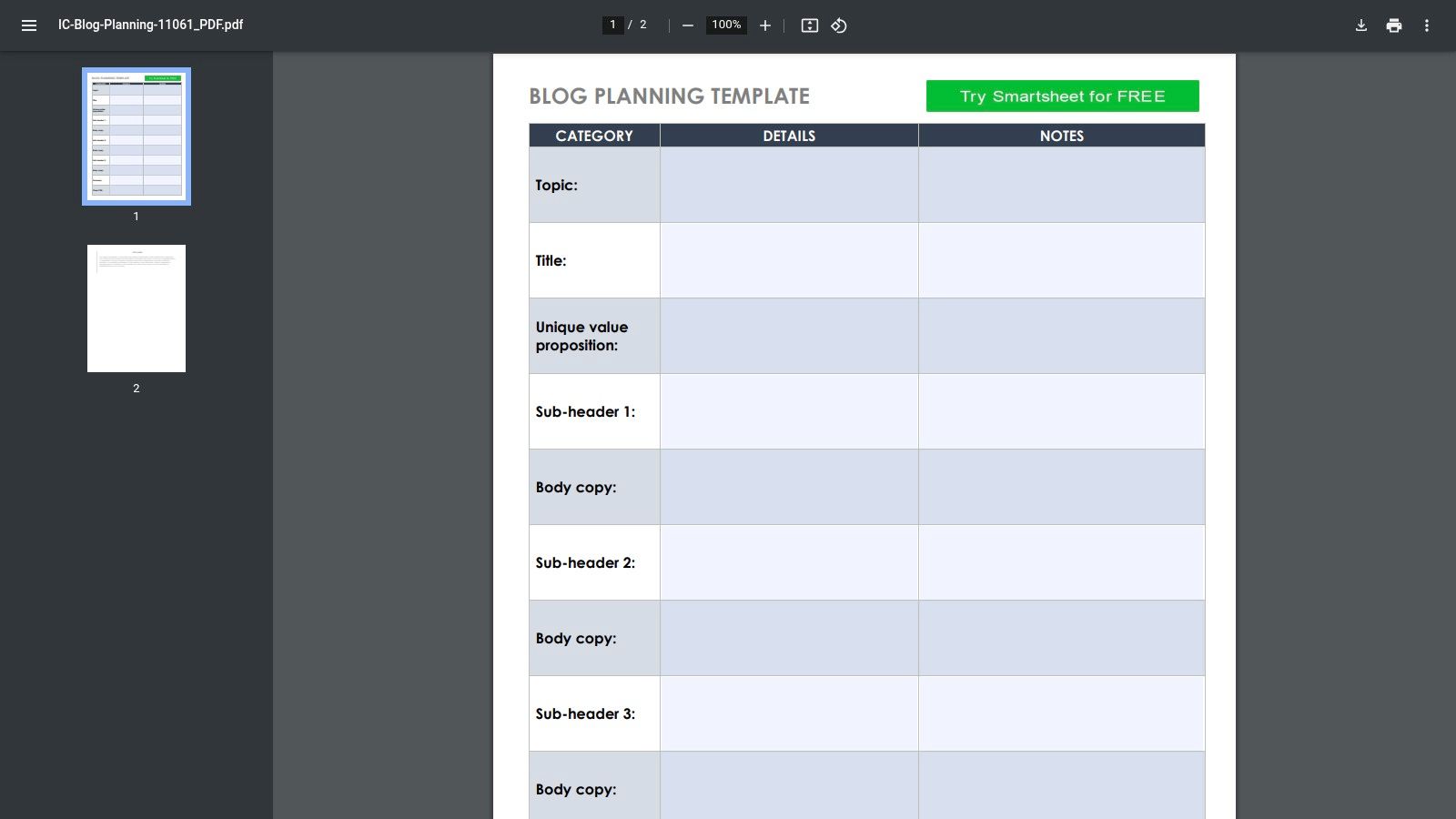Download the PDF file

pos(1360,25)
